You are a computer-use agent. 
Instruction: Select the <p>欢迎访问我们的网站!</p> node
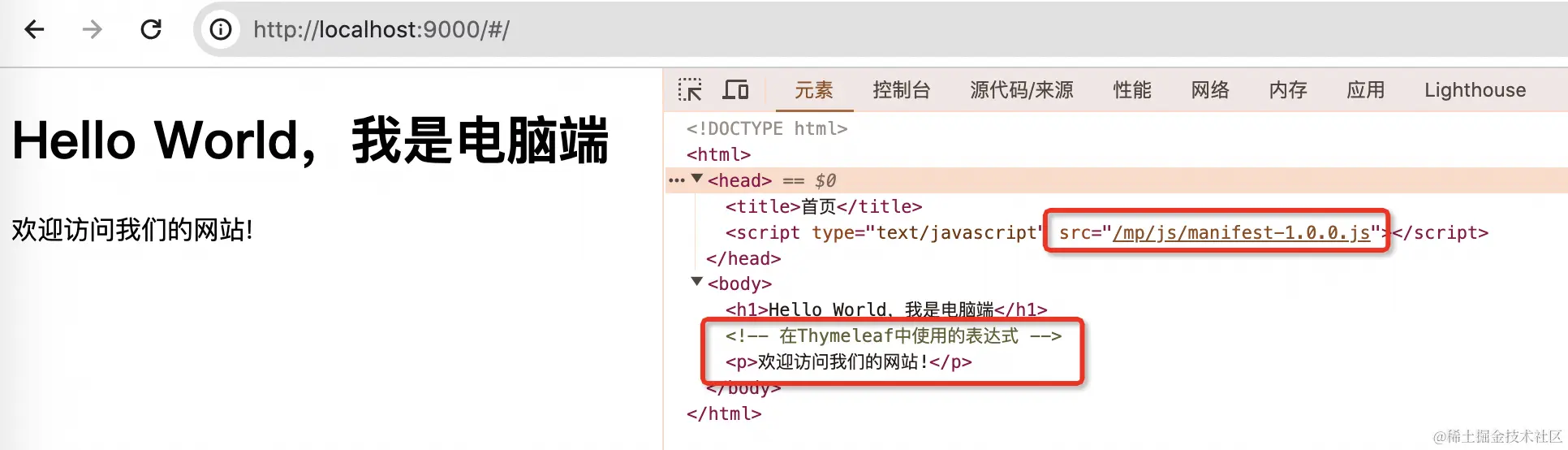tap(848, 361)
